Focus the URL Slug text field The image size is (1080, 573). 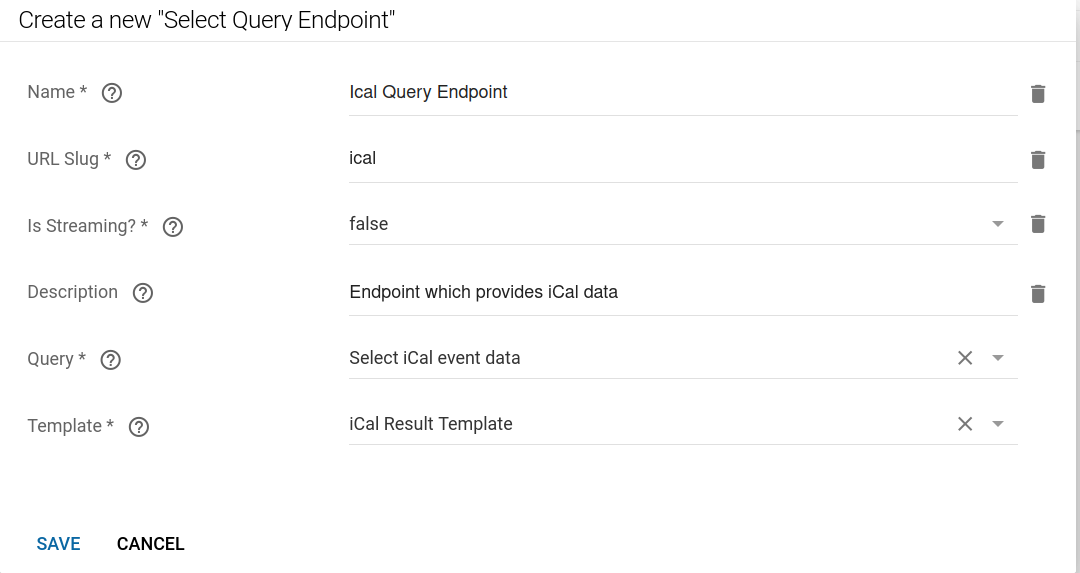pyautogui.click(x=680, y=159)
